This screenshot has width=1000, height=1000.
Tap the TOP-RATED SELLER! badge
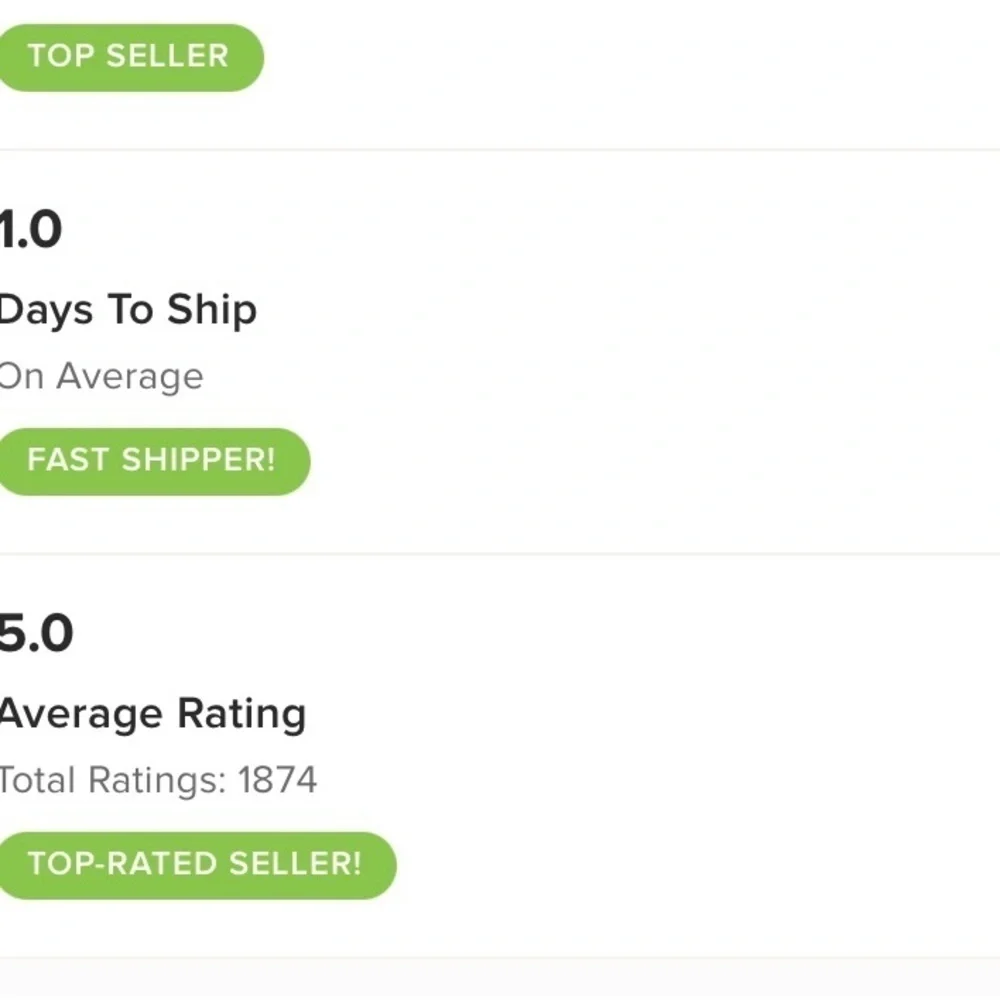point(196,865)
